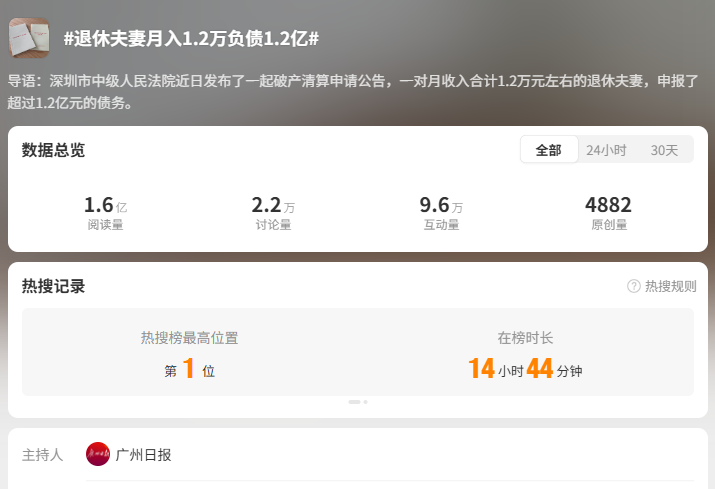Click the 9.6万 互动量 statistic
715x489 pixels.
point(441,213)
